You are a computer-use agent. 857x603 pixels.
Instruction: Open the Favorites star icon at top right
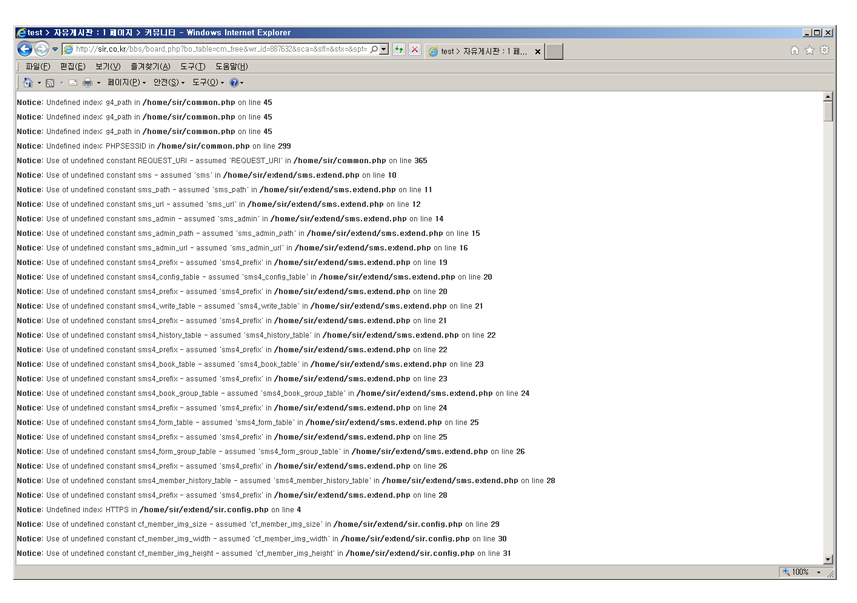tap(809, 50)
